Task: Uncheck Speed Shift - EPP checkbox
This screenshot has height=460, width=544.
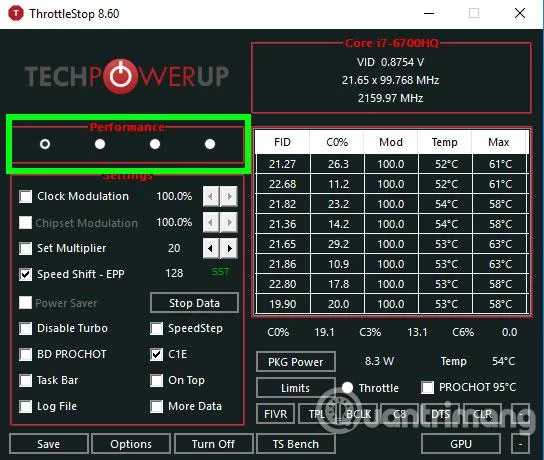Action: (x=26, y=274)
